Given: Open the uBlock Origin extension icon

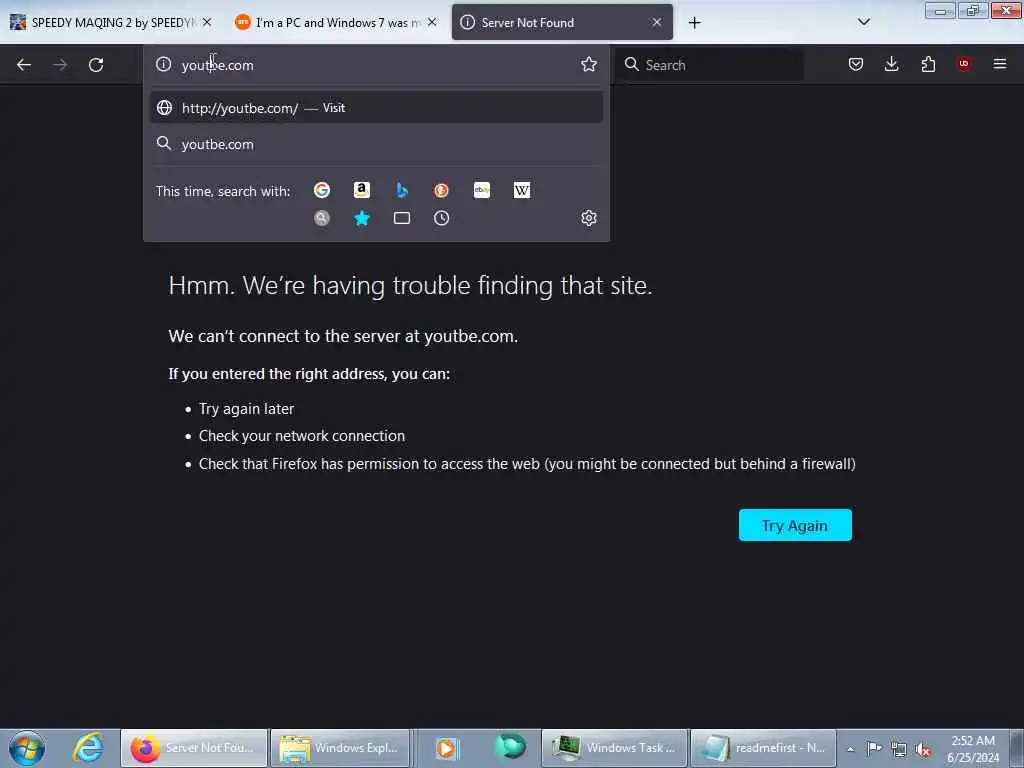Looking at the screenshot, I should click(963, 64).
